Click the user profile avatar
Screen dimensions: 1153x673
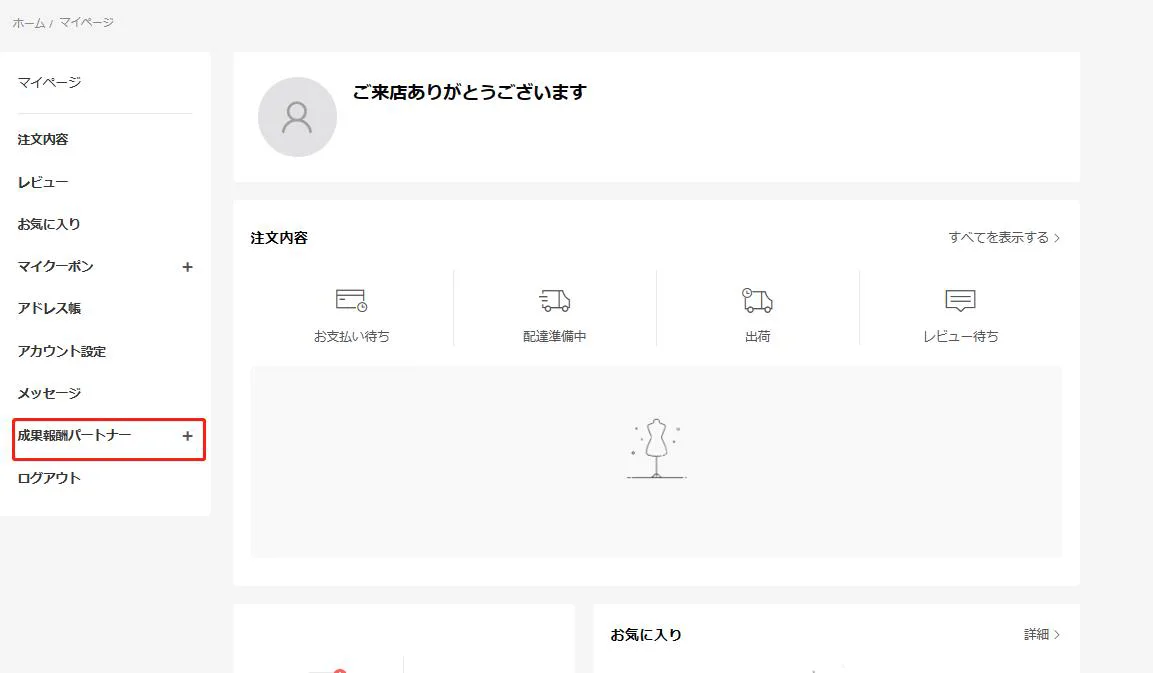297,117
